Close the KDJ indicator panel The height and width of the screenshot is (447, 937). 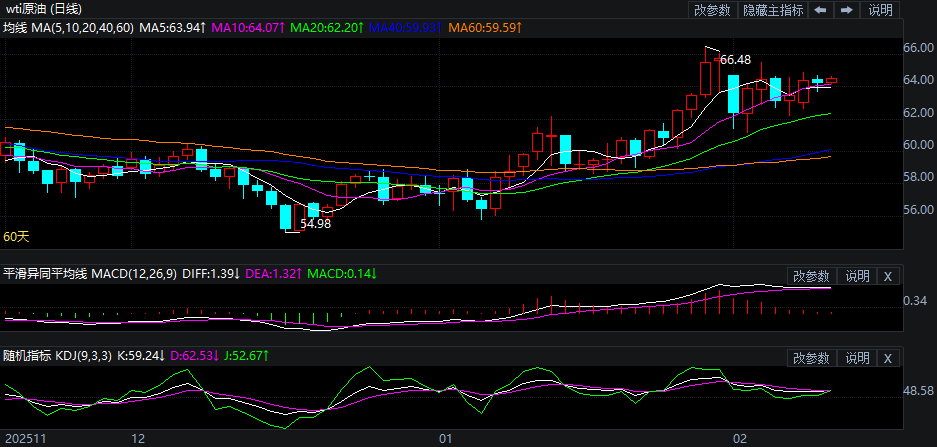888,358
